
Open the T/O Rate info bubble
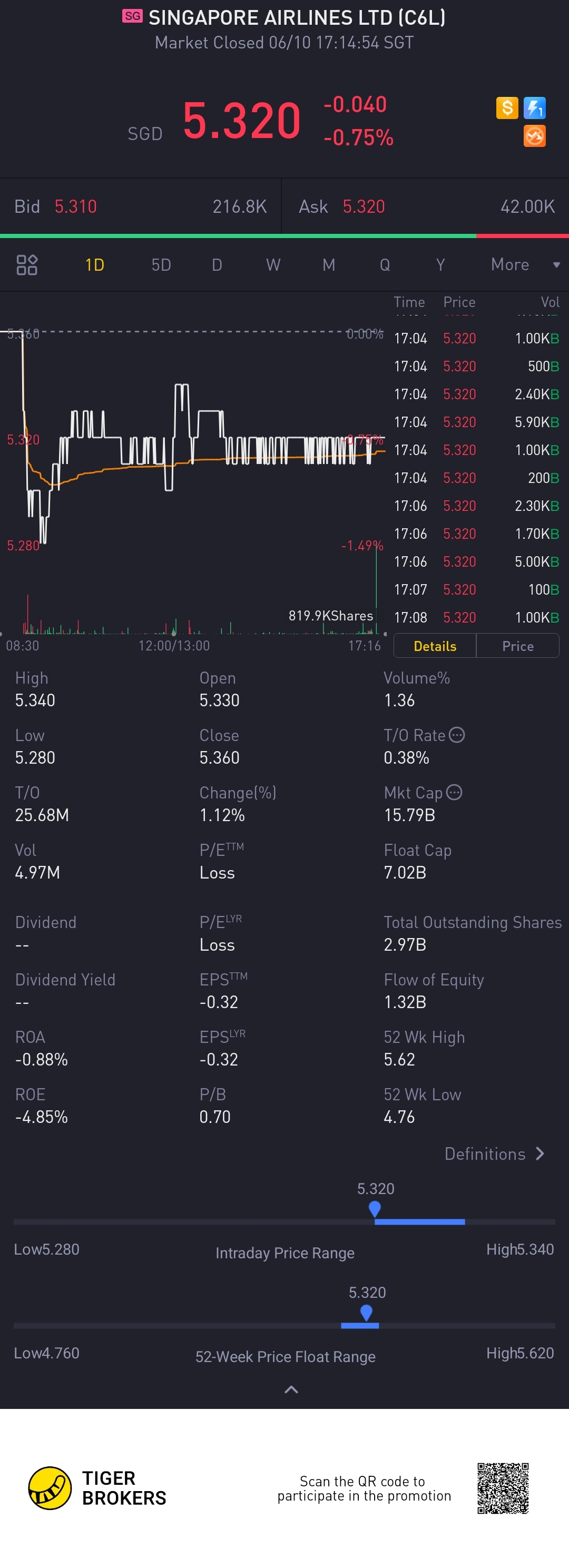[456, 735]
